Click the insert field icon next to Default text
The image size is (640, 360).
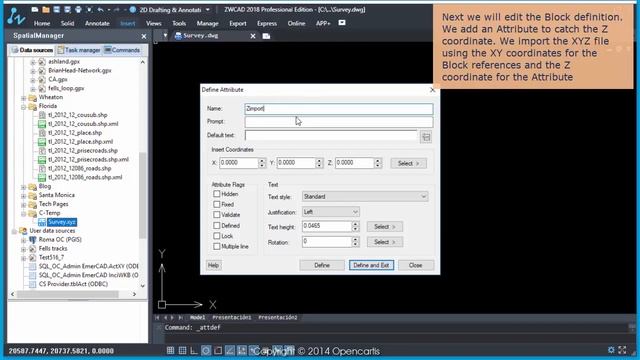point(426,137)
